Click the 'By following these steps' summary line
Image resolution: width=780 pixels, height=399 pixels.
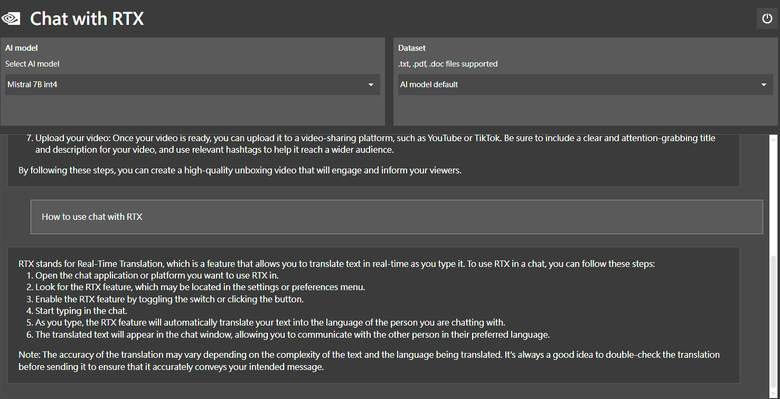pyautogui.click(x=240, y=170)
